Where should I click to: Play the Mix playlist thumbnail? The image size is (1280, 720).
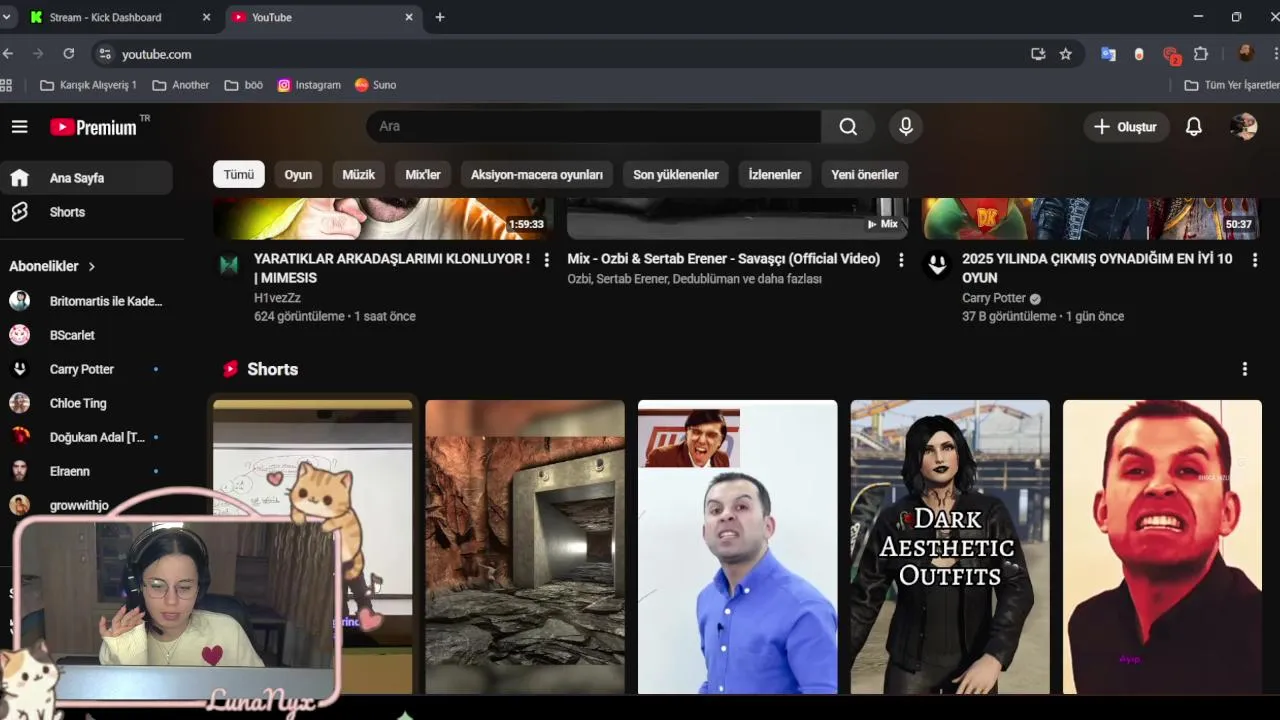click(738, 218)
